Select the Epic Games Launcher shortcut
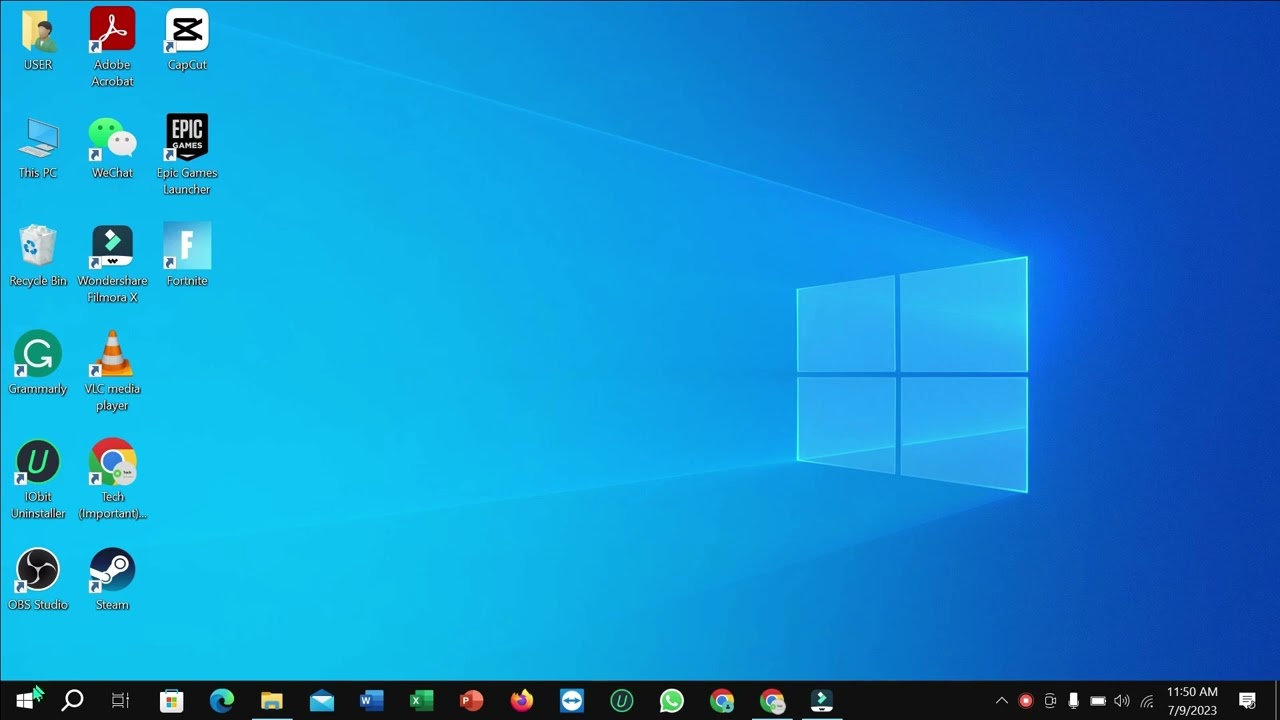This screenshot has width=1280, height=720. [187, 155]
